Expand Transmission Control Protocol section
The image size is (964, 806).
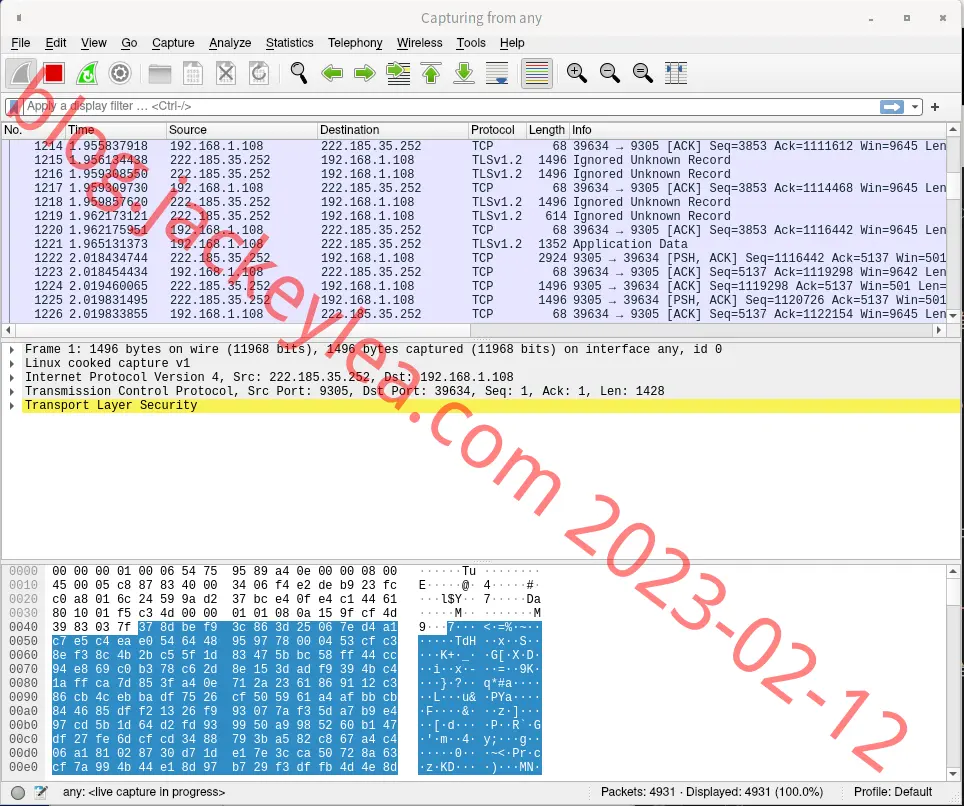(12, 392)
